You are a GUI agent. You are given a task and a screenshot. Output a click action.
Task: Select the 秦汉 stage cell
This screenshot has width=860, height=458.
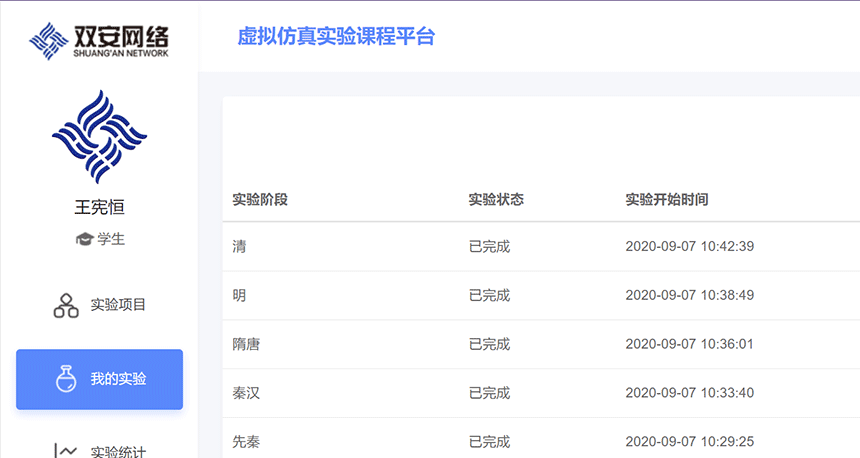click(x=246, y=393)
